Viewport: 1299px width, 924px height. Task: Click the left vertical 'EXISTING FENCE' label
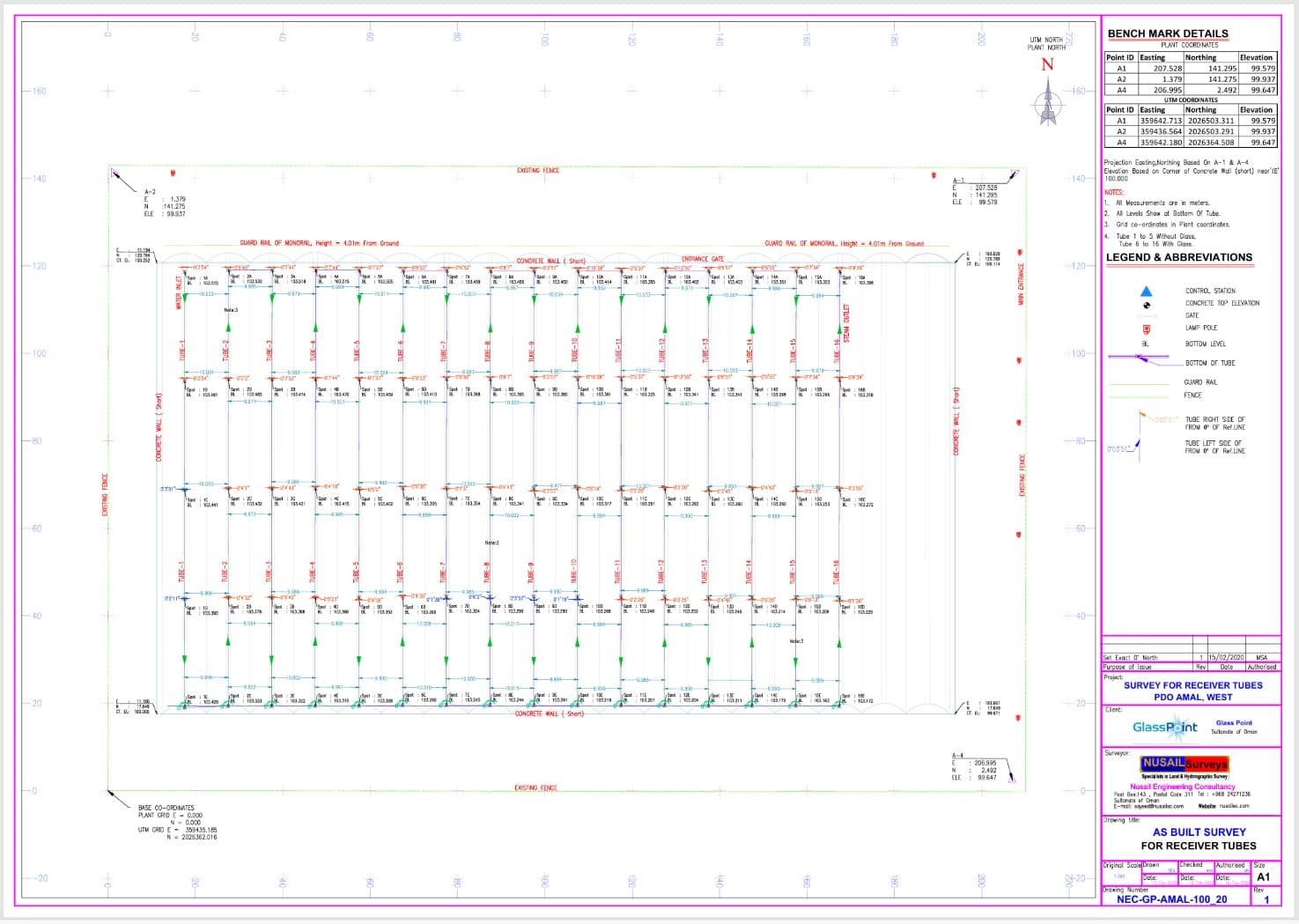coord(105,494)
